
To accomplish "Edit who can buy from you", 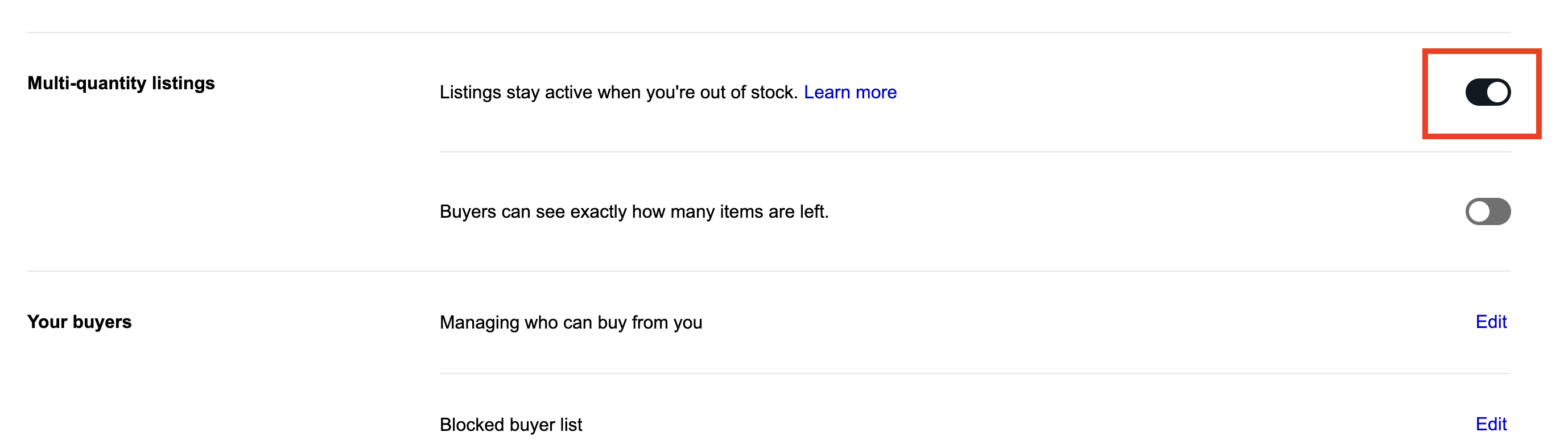I will [x=1490, y=321].
